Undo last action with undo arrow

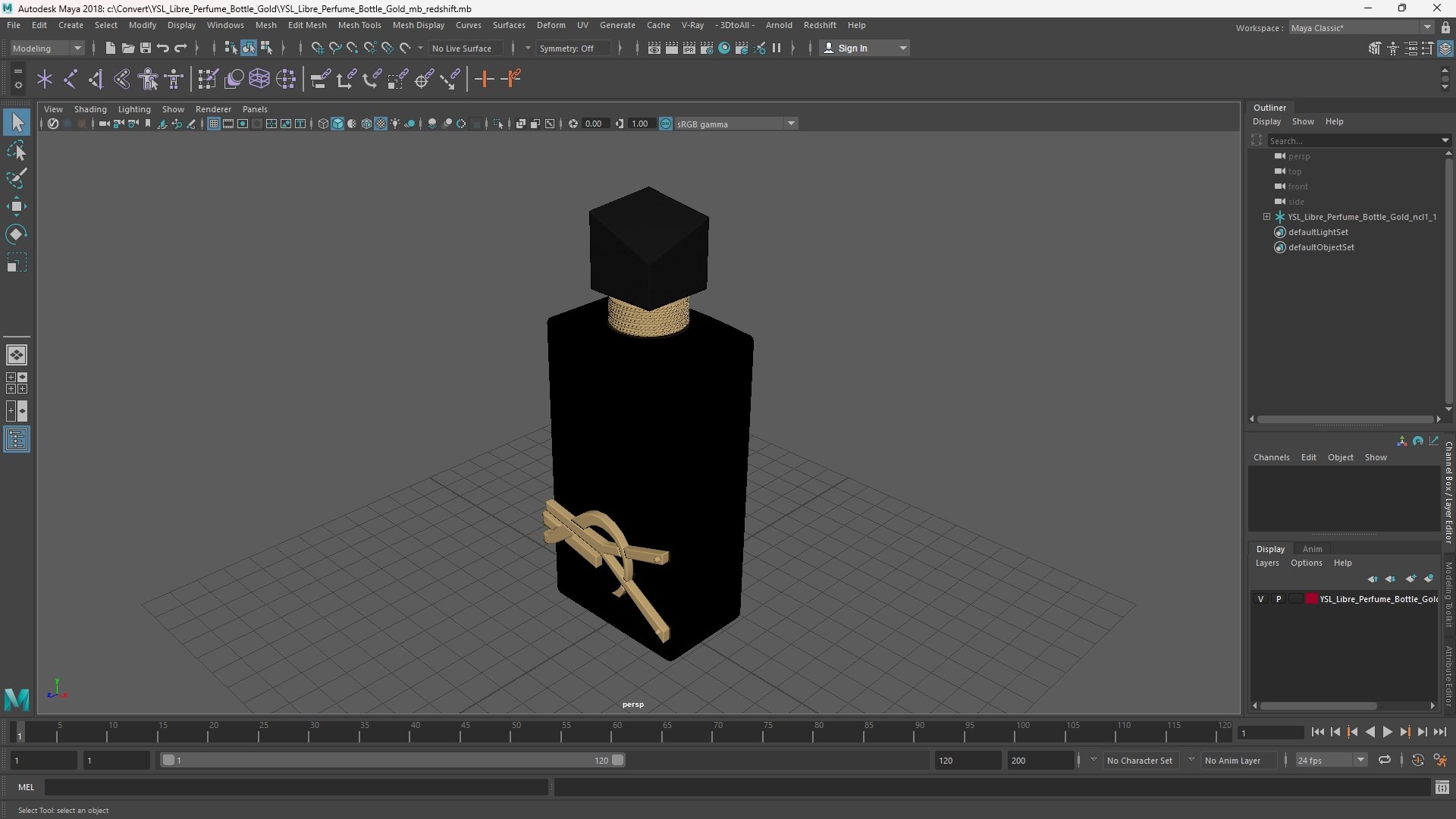coord(162,48)
